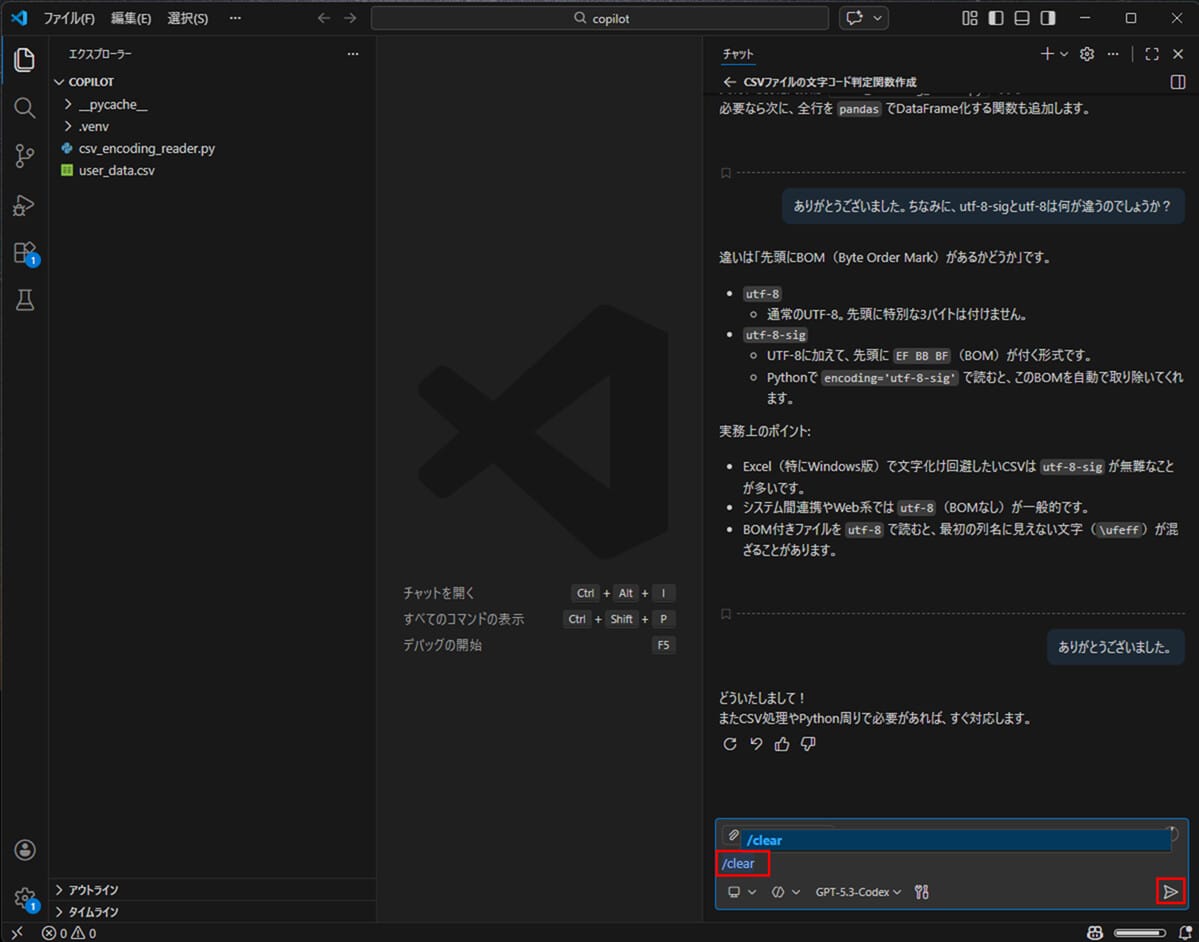Toggle the secondary side bar
The image size is (1199, 942).
[x=1047, y=17]
